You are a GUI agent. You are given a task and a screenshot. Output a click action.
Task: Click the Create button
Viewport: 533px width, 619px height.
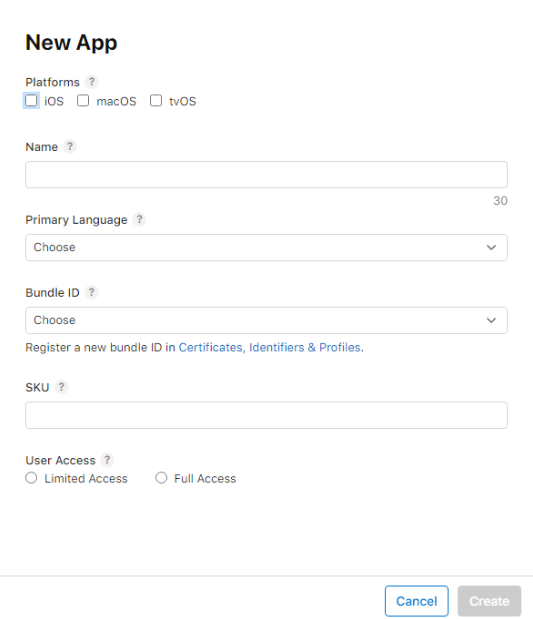coord(489,601)
